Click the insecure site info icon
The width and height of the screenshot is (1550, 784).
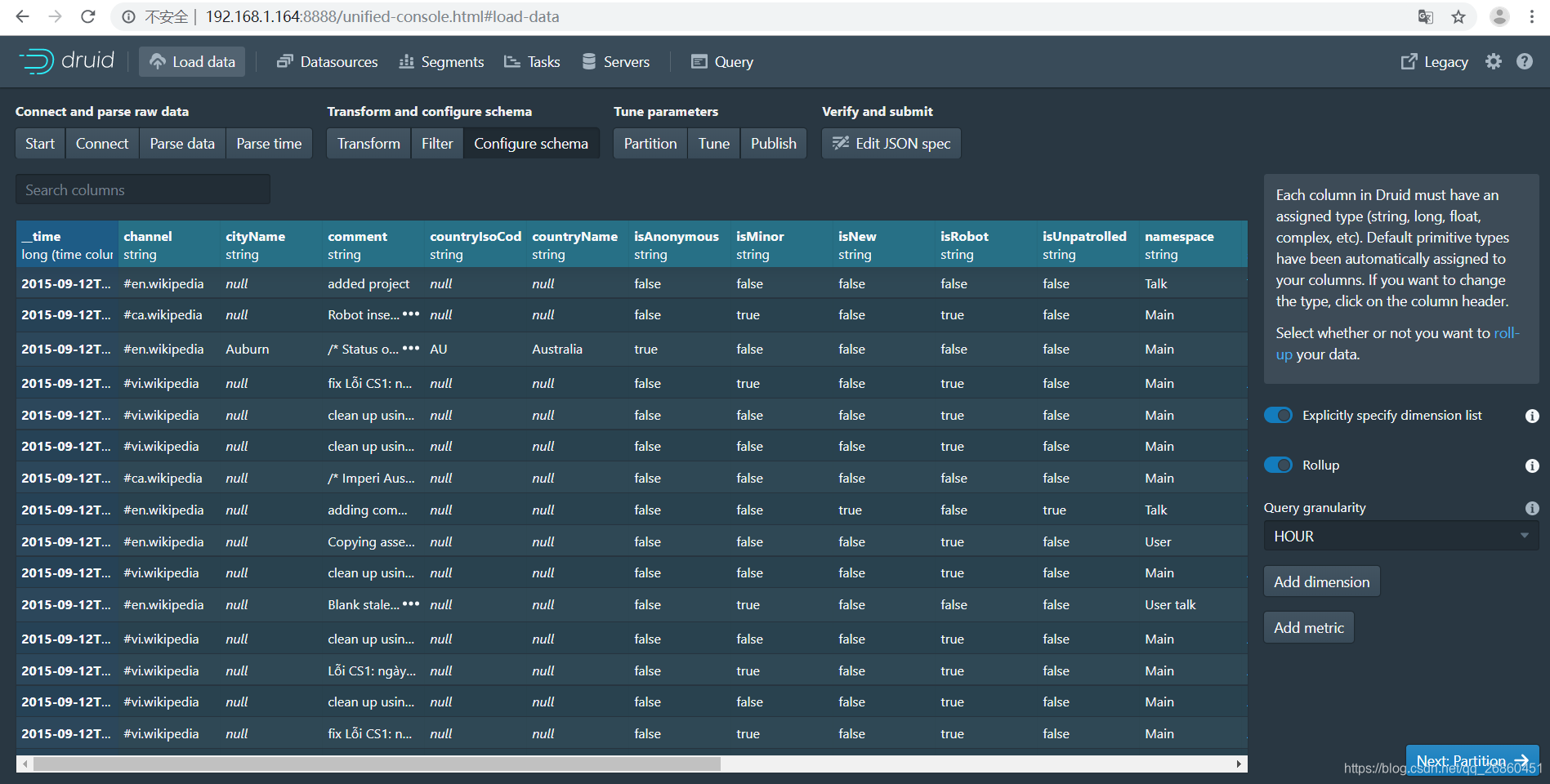click(128, 16)
